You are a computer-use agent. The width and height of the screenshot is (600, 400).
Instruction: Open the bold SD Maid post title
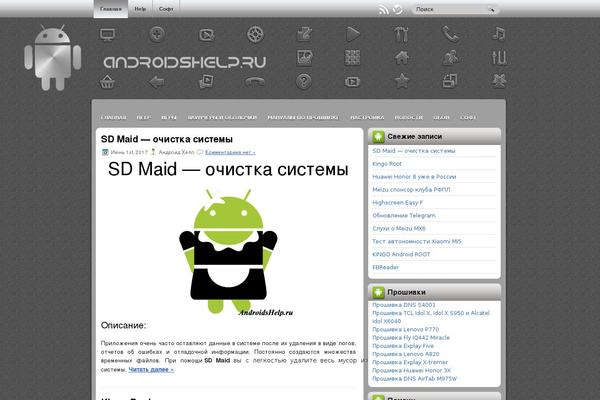[x=167, y=139]
